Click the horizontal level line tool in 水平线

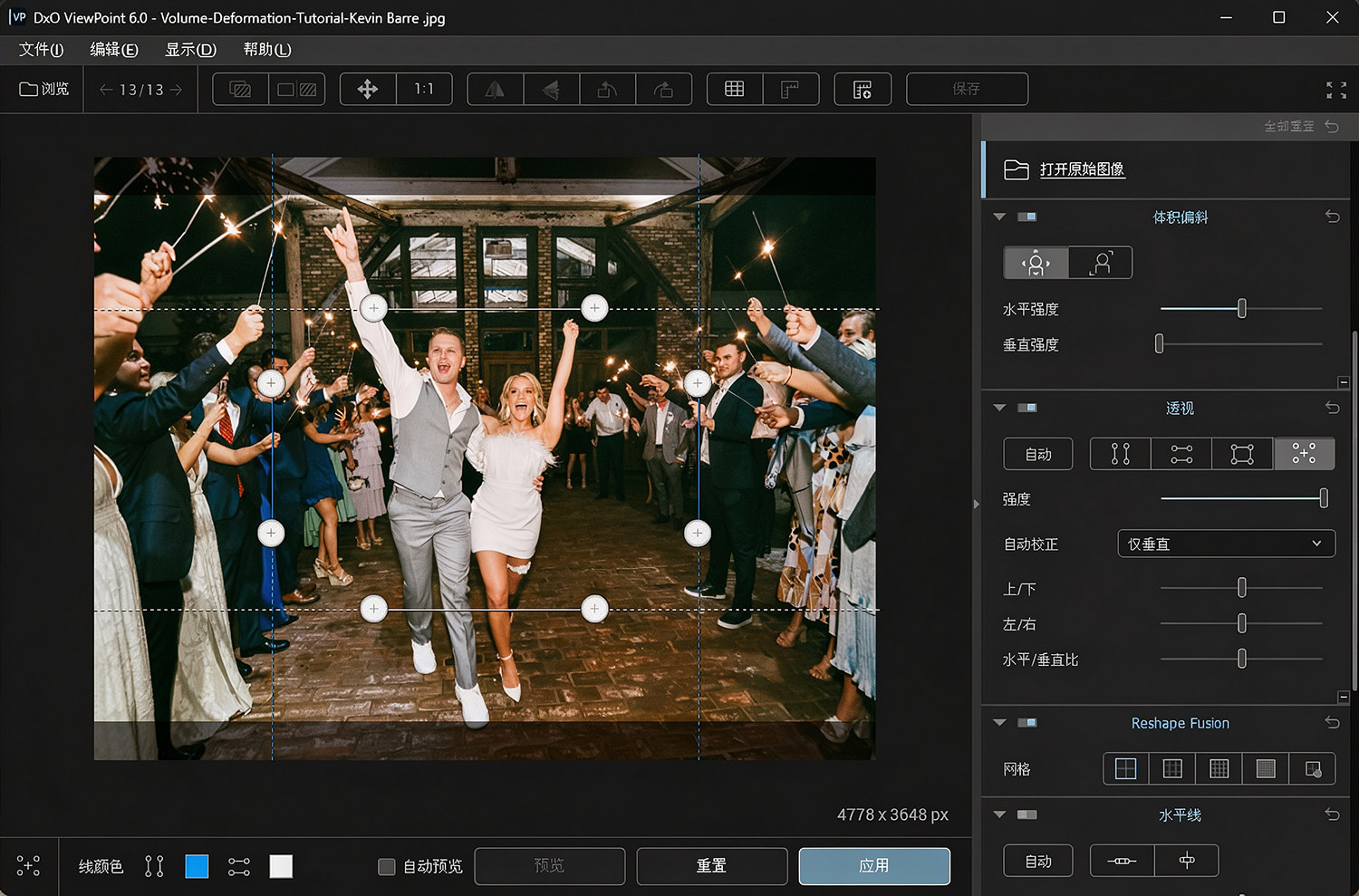click(x=1122, y=861)
